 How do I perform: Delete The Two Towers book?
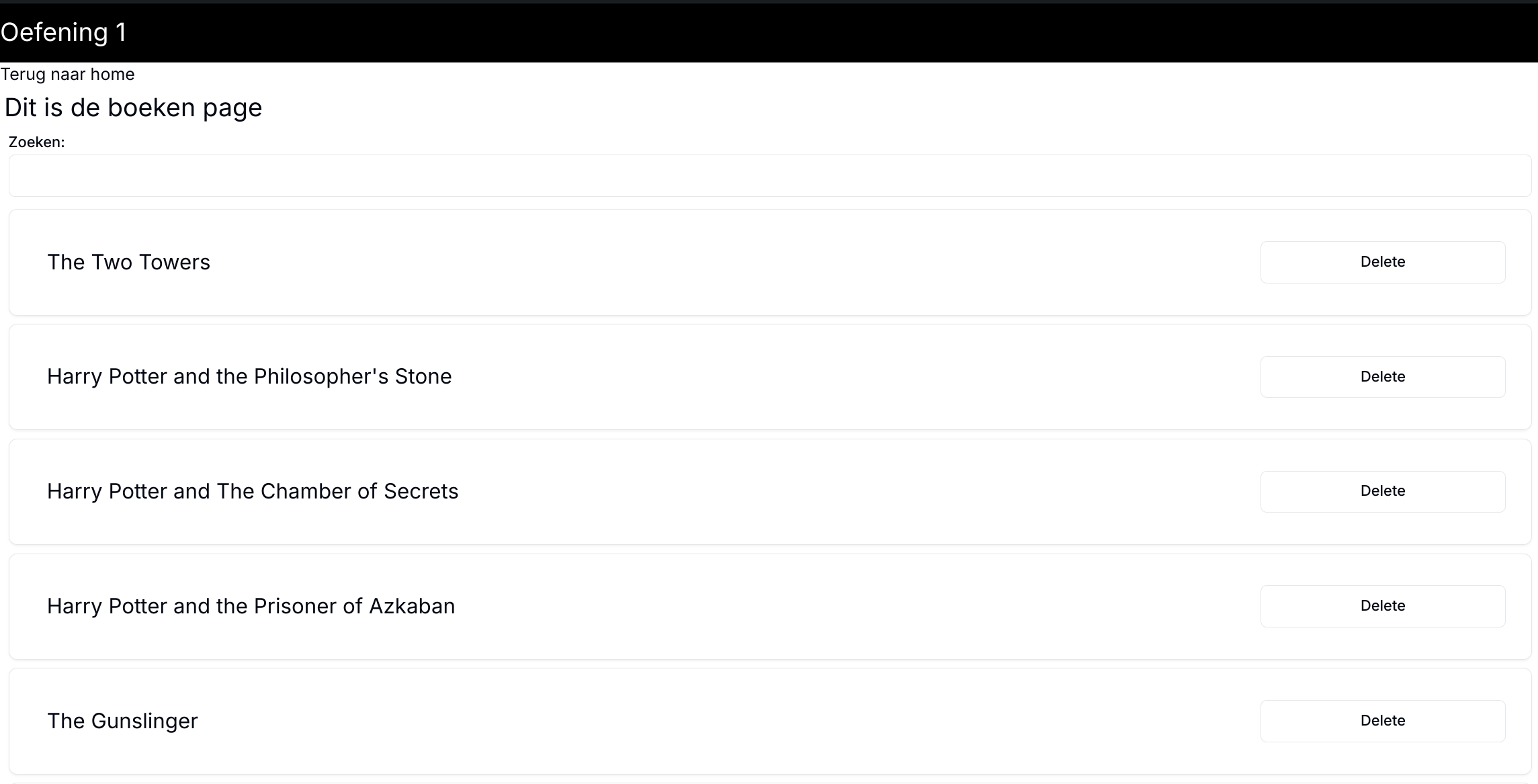pyautogui.click(x=1382, y=262)
